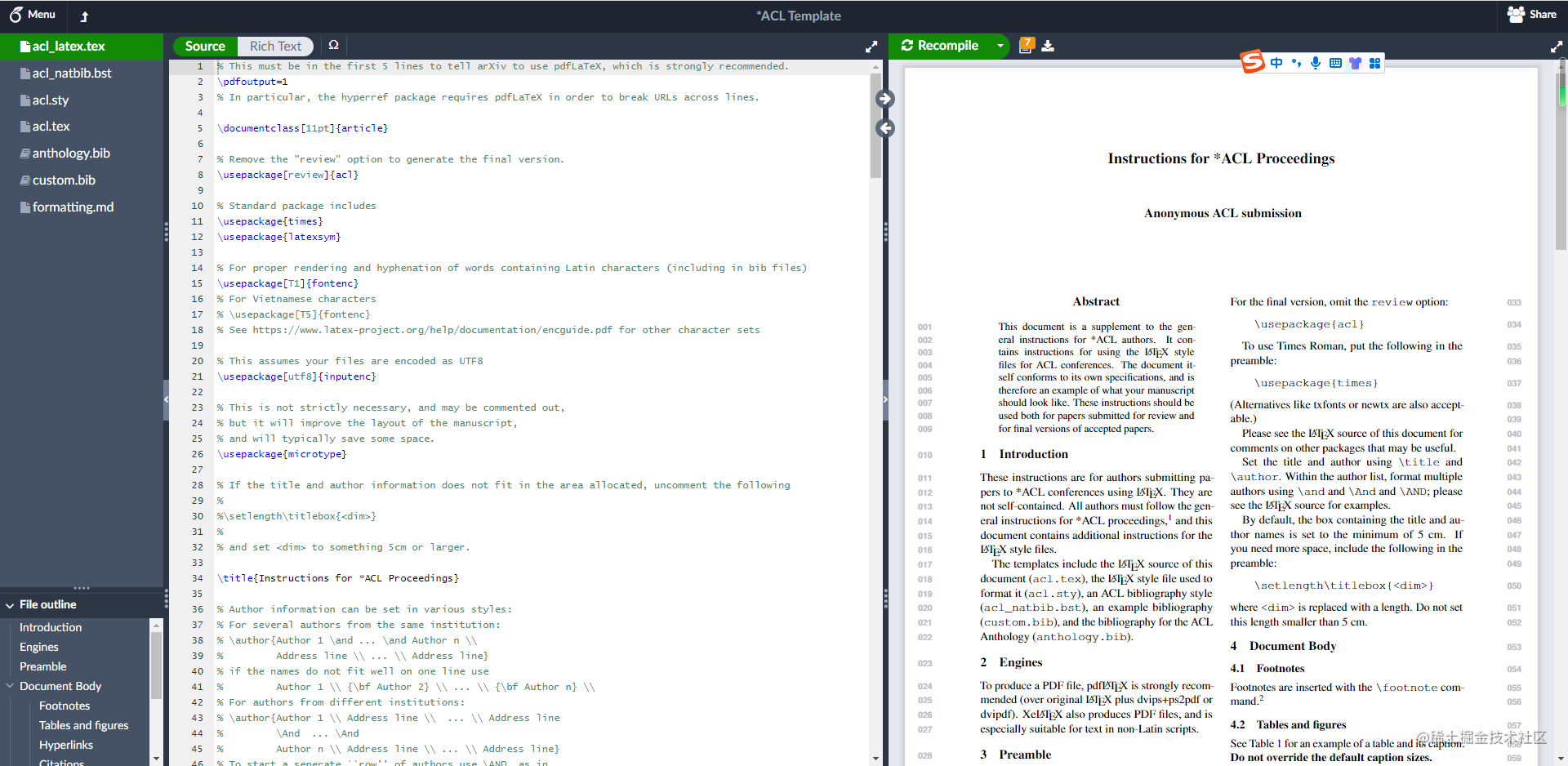The width and height of the screenshot is (1568, 766).
Task: Click 4 Document Body heading in PDF
Action: pos(1283,646)
